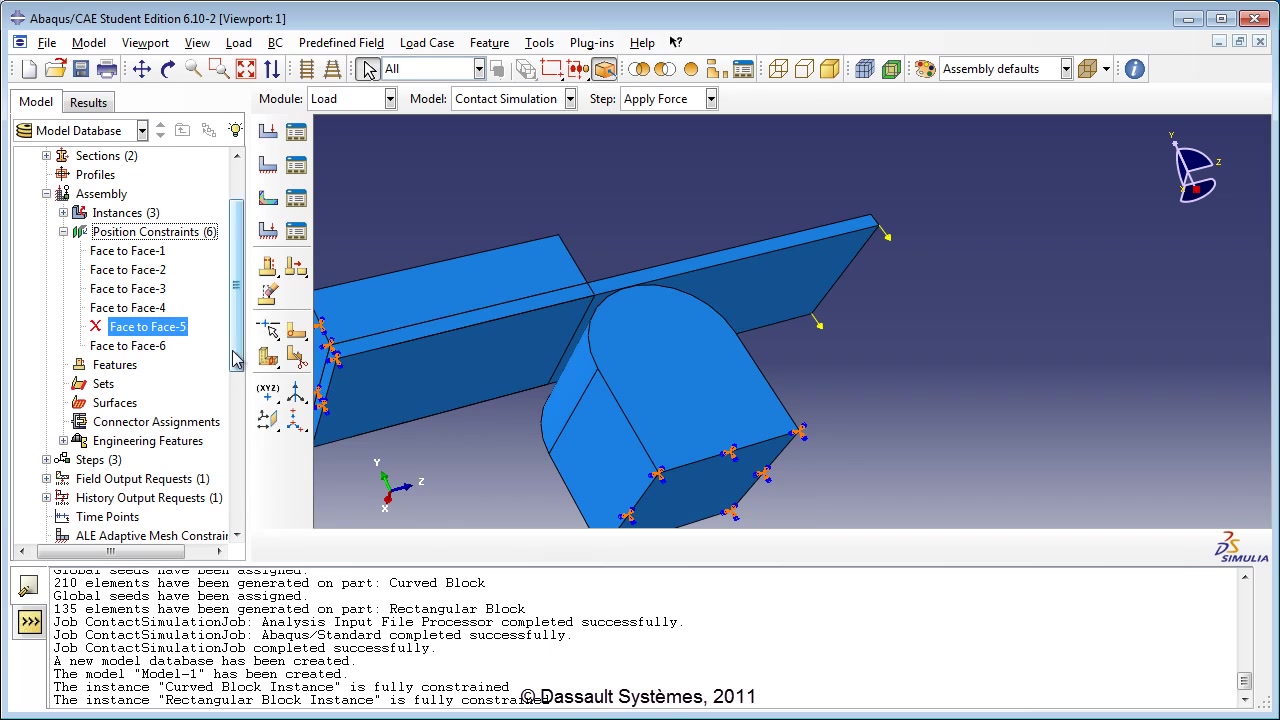Toggle mesh visibility cube icon
This screenshot has width=1280, height=720.
coord(865,69)
